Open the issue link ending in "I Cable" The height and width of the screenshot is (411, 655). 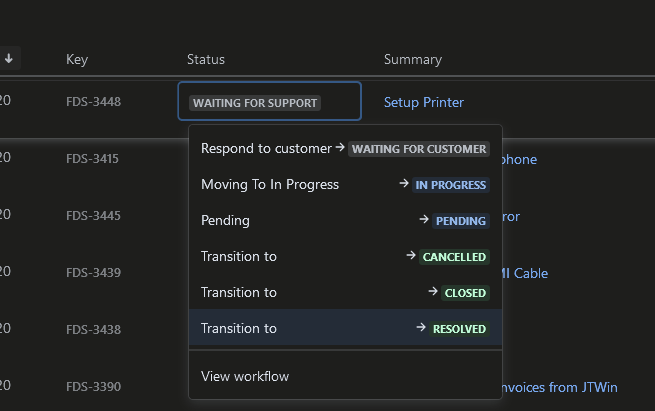pos(525,273)
